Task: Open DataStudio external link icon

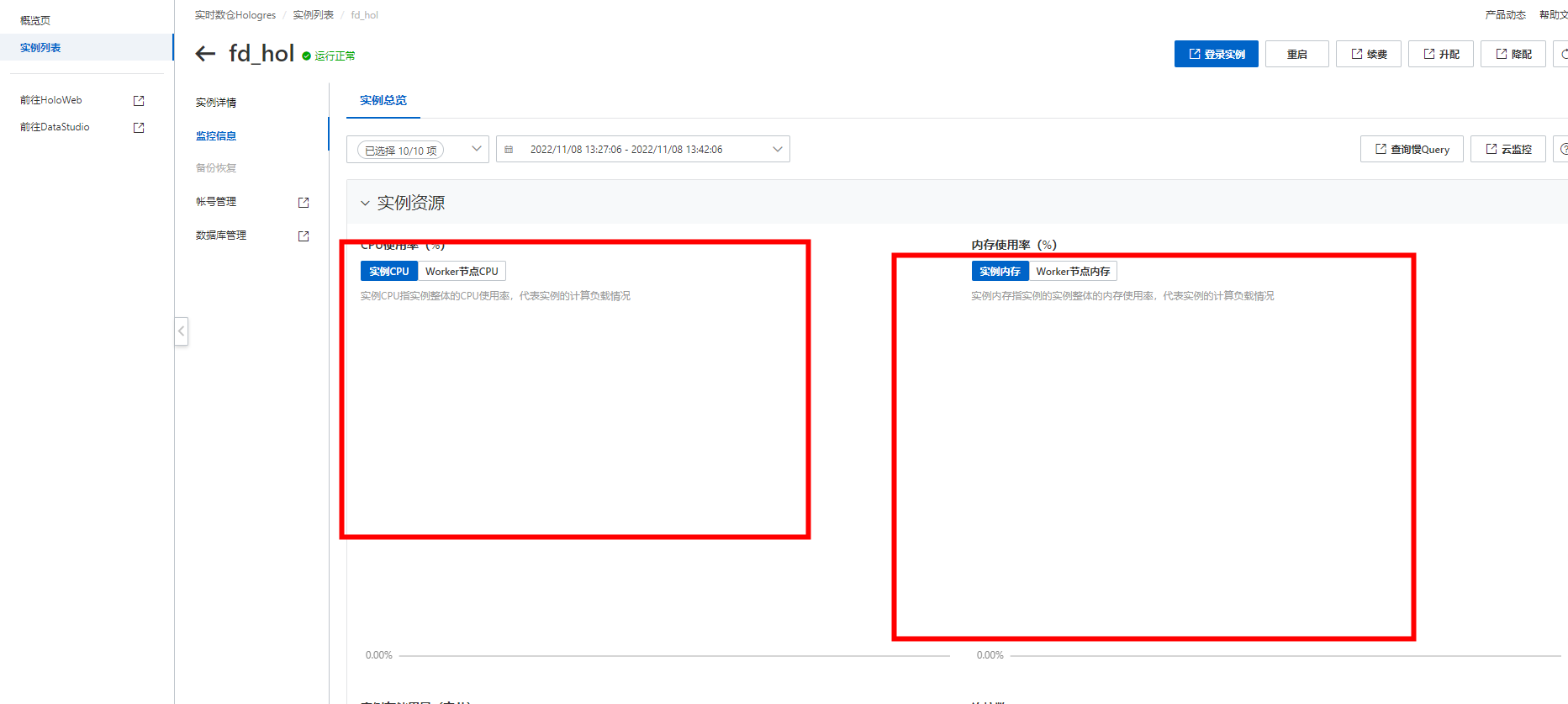Action: (x=139, y=128)
